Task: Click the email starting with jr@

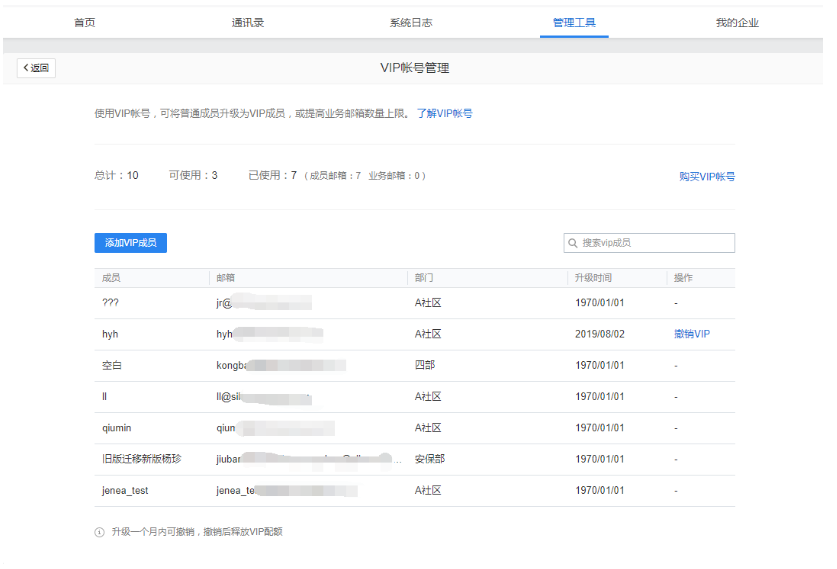Action: 264,303
